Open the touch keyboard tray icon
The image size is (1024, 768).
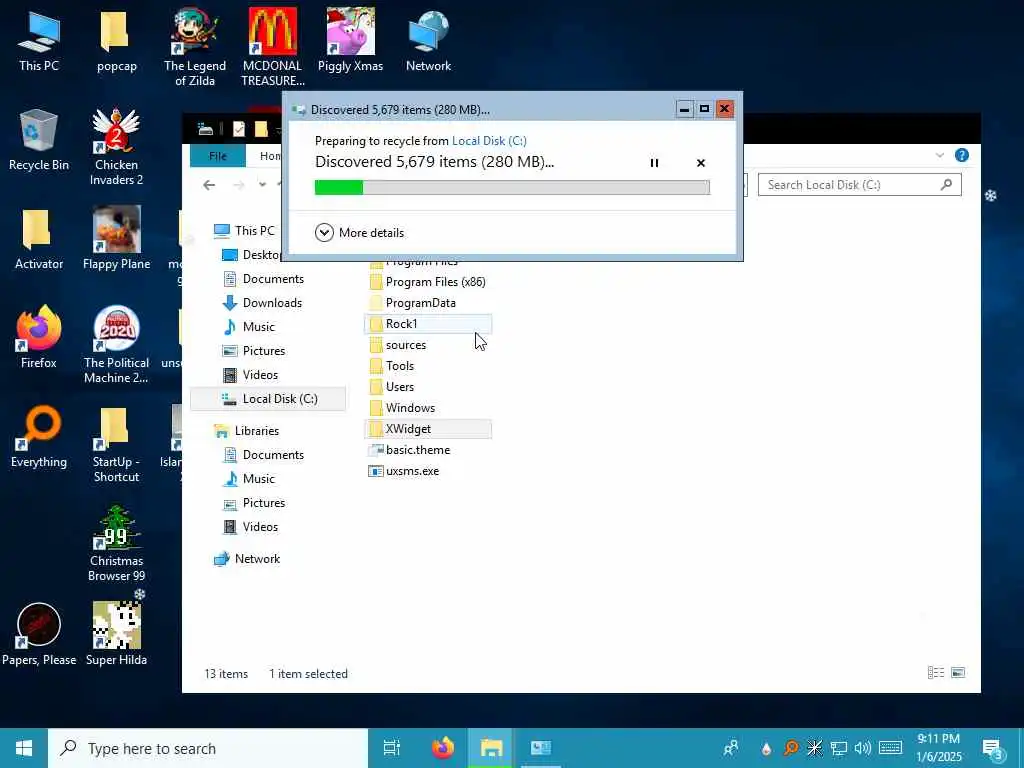(x=890, y=748)
